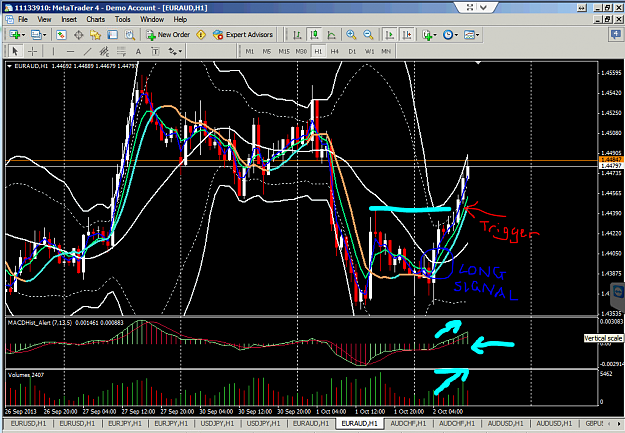Screen dimensions: 625x433
Task: Open the Help menu
Action: click(x=180, y=19)
